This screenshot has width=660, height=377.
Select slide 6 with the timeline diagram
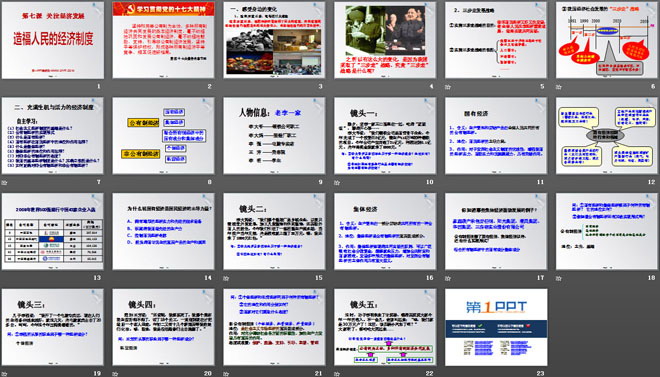coord(607,40)
